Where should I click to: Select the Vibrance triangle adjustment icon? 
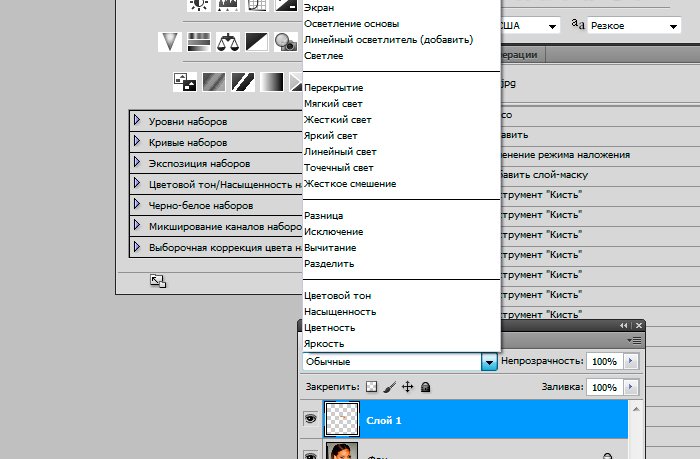[170, 41]
